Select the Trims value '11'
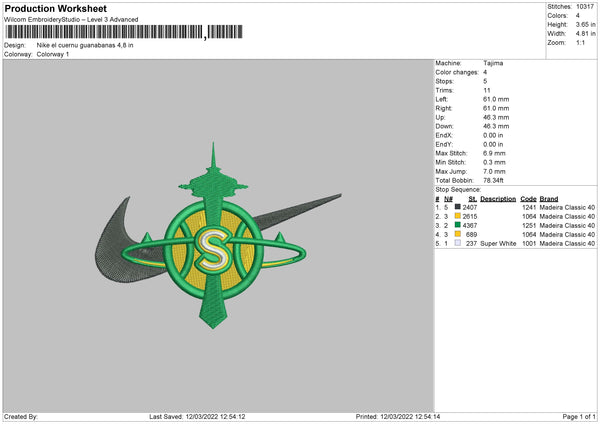Screen dimensions: 600x424 click(x=487, y=90)
